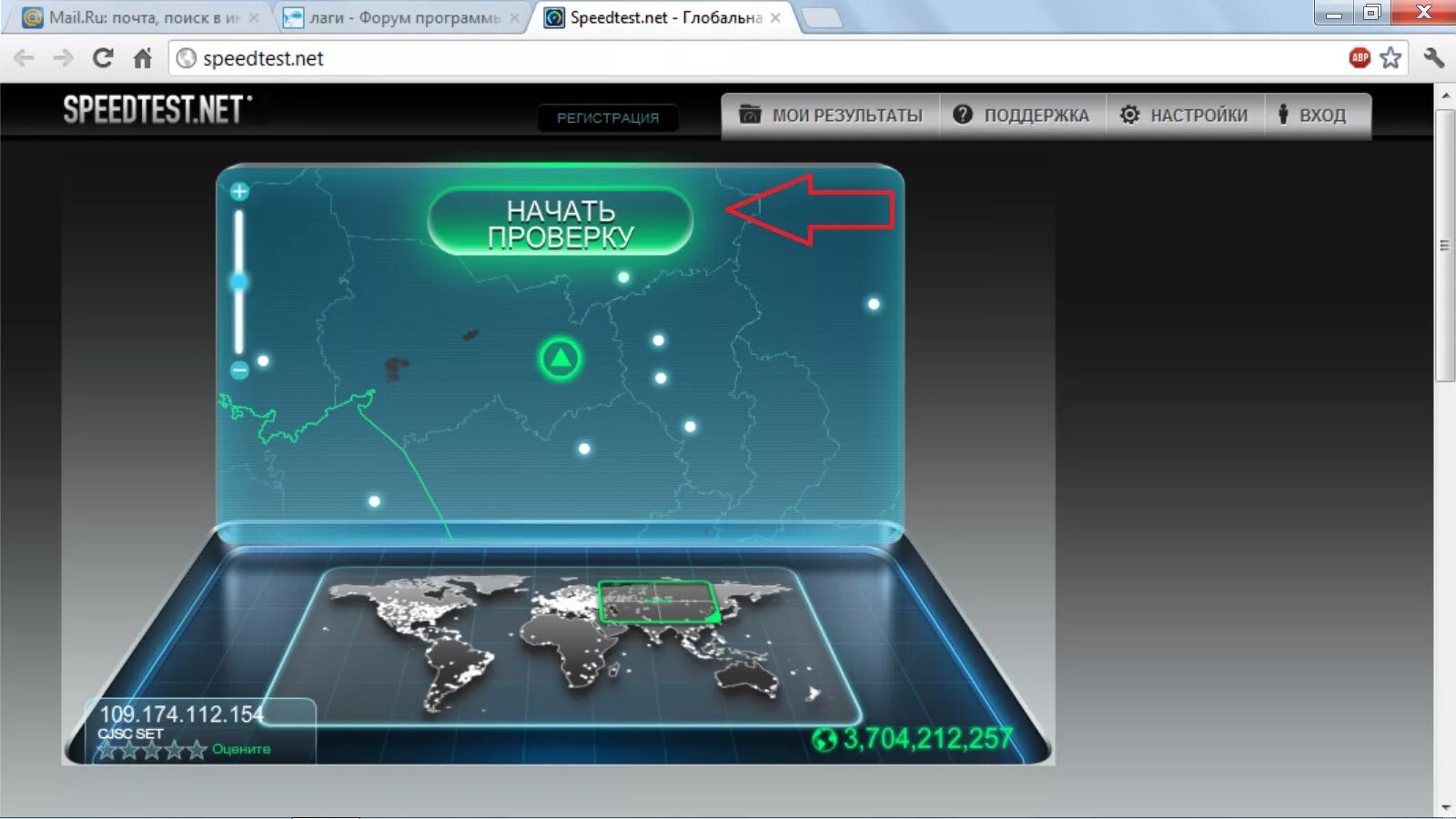Screen dimensions: 1456x819
Task: Close the Mail.Ru tab
Action: coord(254,17)
